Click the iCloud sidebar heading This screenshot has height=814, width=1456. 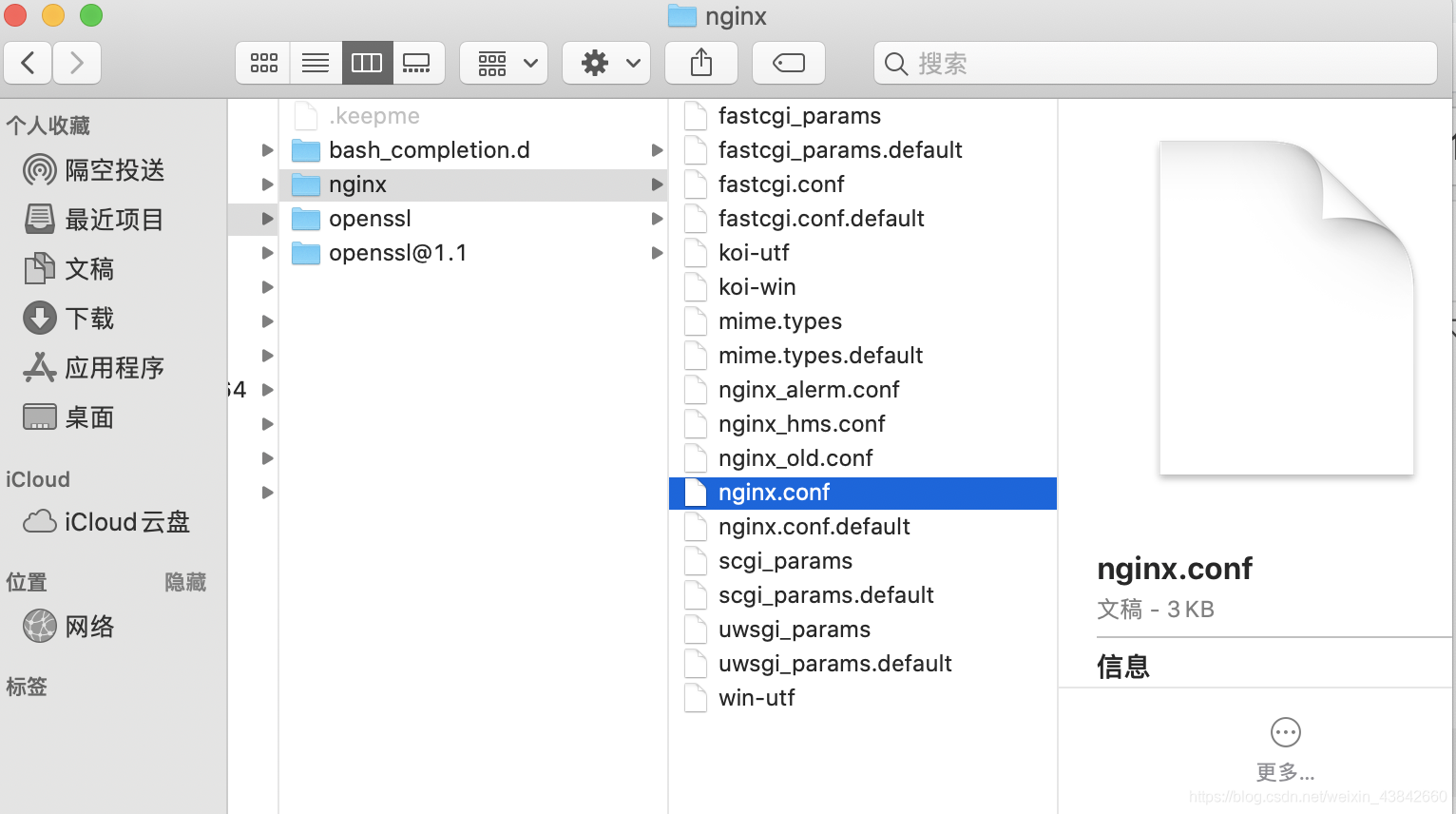tap(38, 479)
